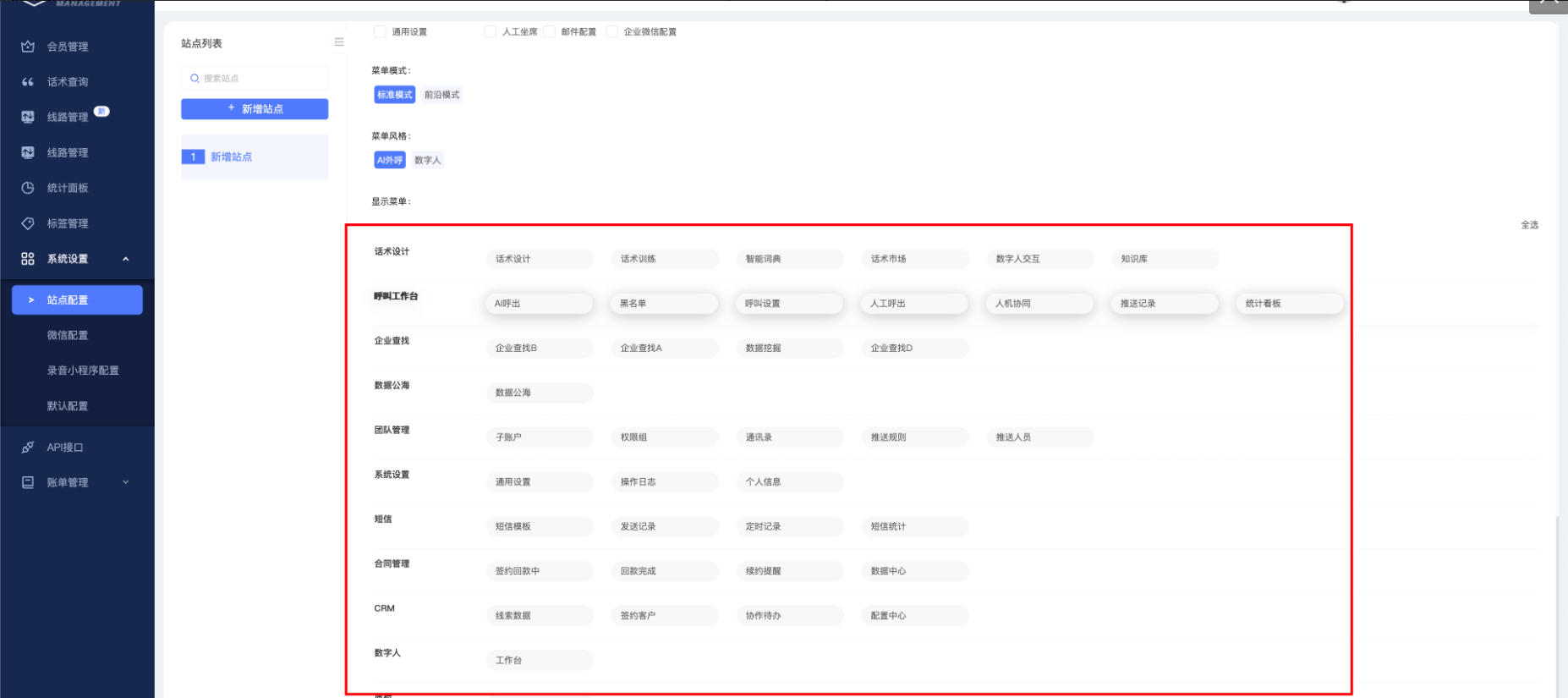The width and height of the screenshot is (1568, 698).
Task: Click the API接口 plug icon
Action: tap(28, 447)
